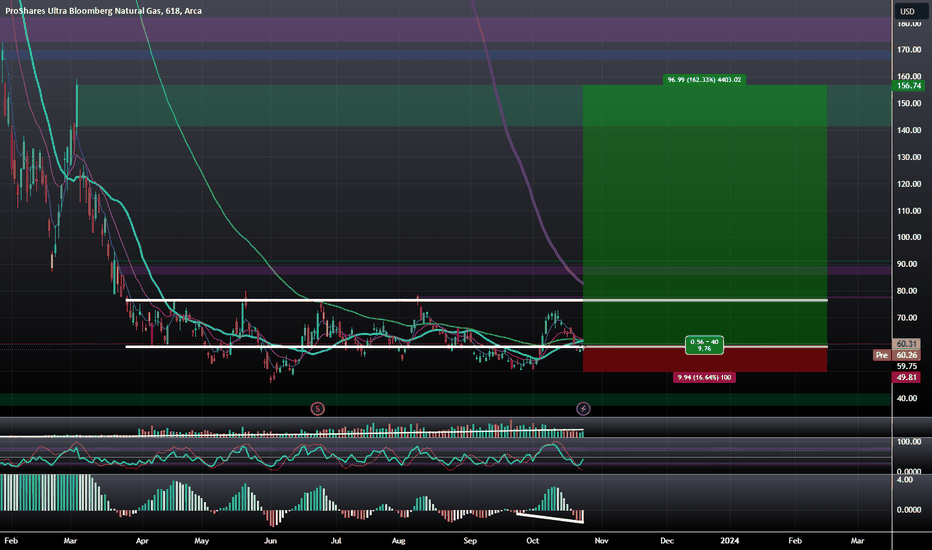Click the 'Nov' time axis label
This screenshot has width=932, height=550.
[602, 540]
